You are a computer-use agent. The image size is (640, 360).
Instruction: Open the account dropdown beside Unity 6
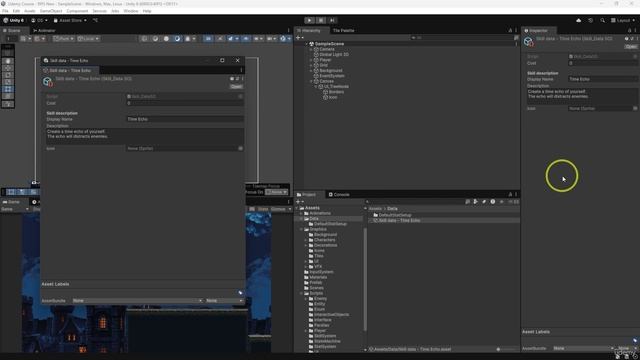39,20
